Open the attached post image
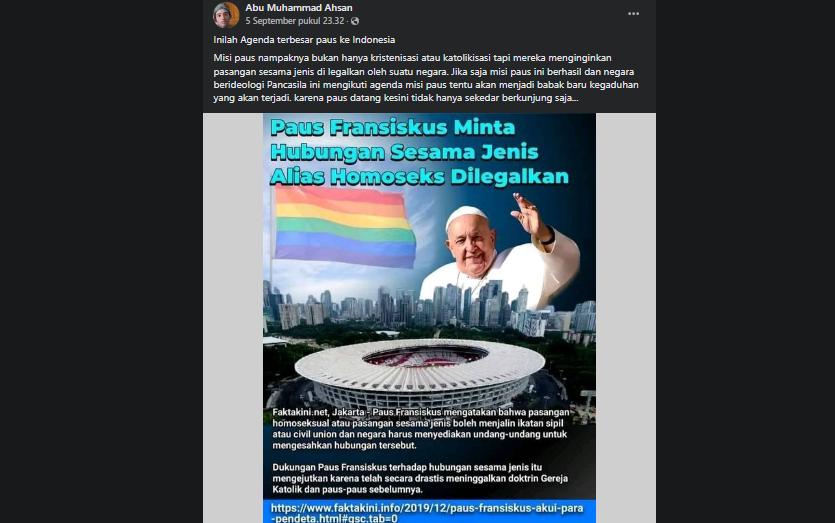The image size is (835, 523). coord(429,318)
